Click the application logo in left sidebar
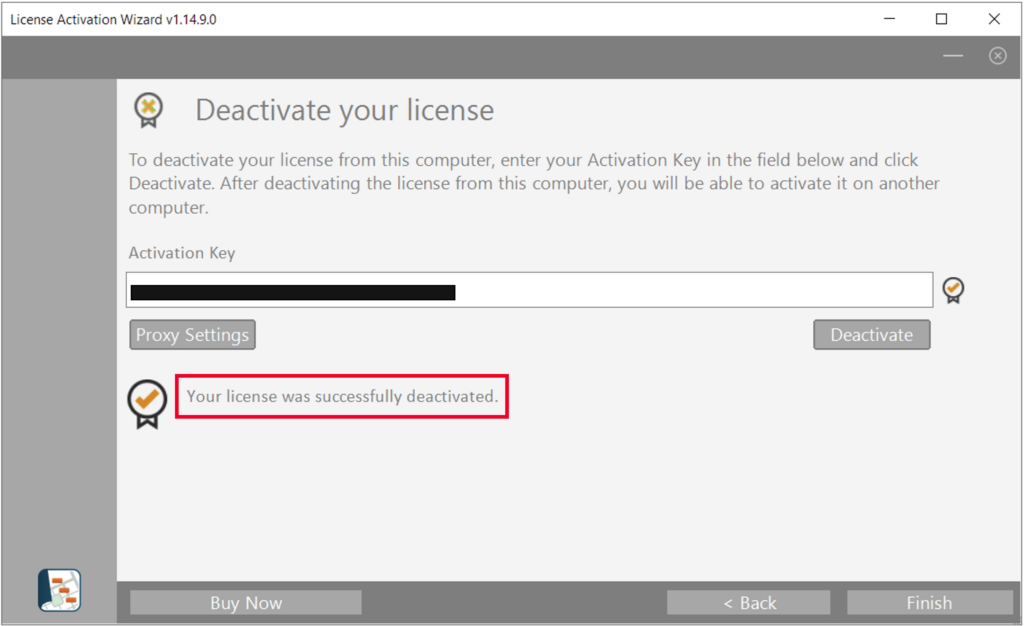The image size is (1024, 626). point(59,590)
